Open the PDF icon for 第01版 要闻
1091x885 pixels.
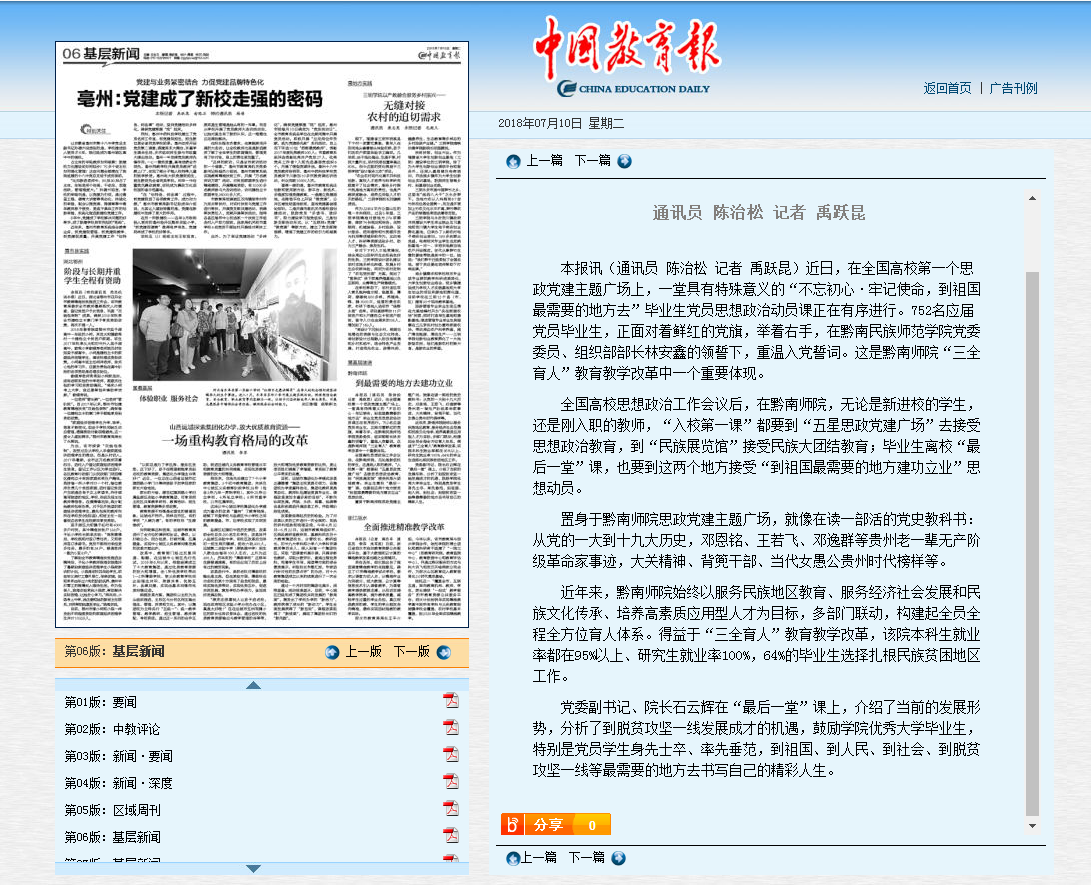(x=451, y=701)
